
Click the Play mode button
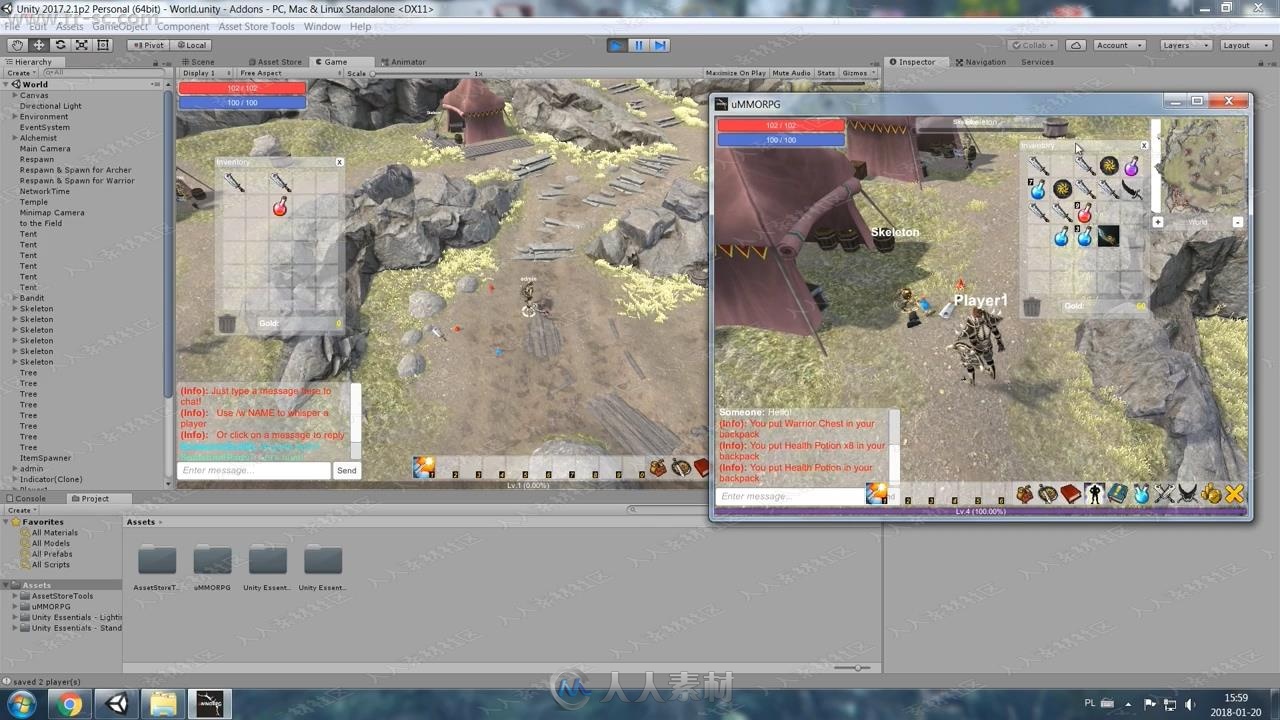[617, 45]
